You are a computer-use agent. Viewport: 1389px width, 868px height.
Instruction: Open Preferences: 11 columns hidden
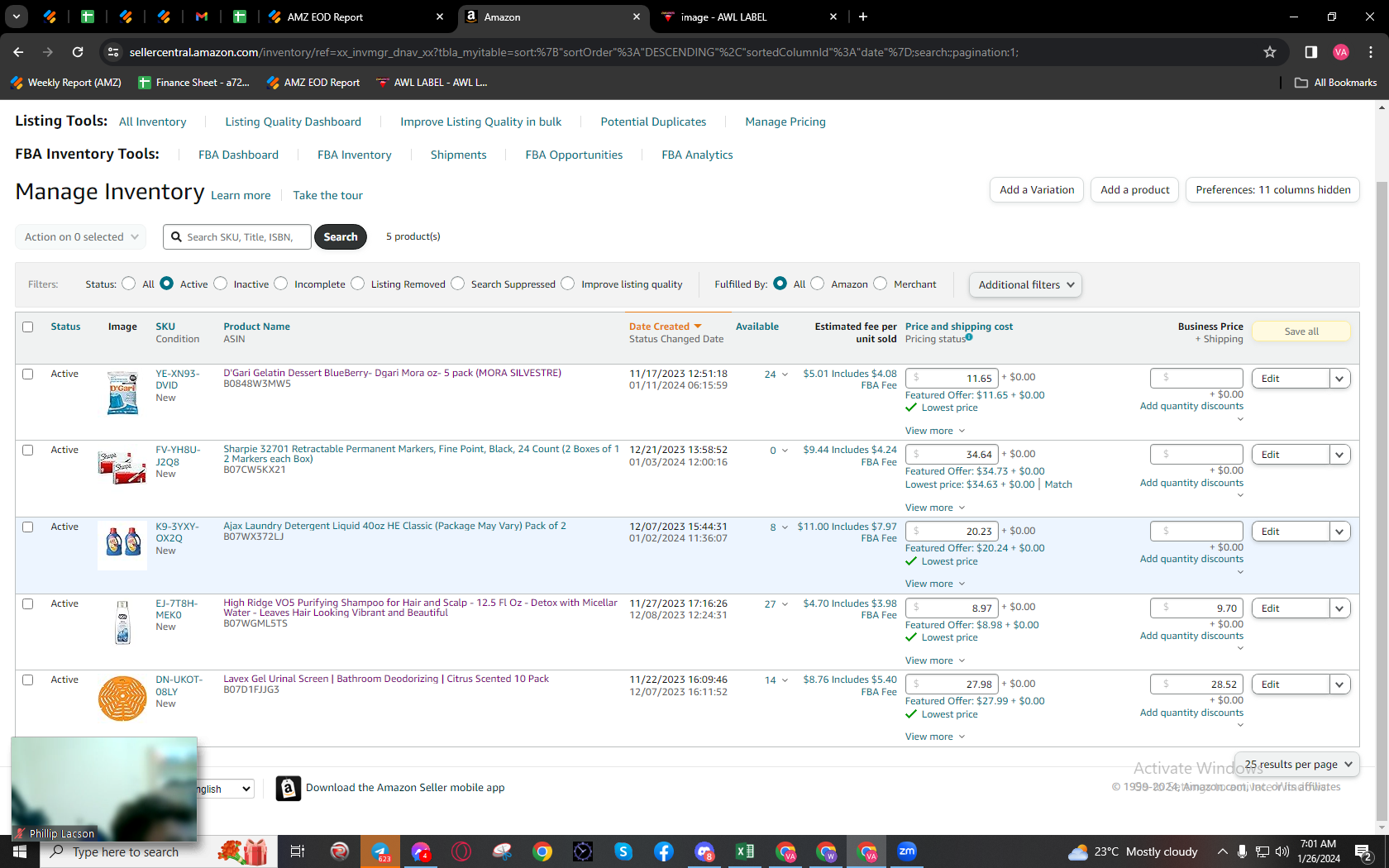click(1273, 190)
